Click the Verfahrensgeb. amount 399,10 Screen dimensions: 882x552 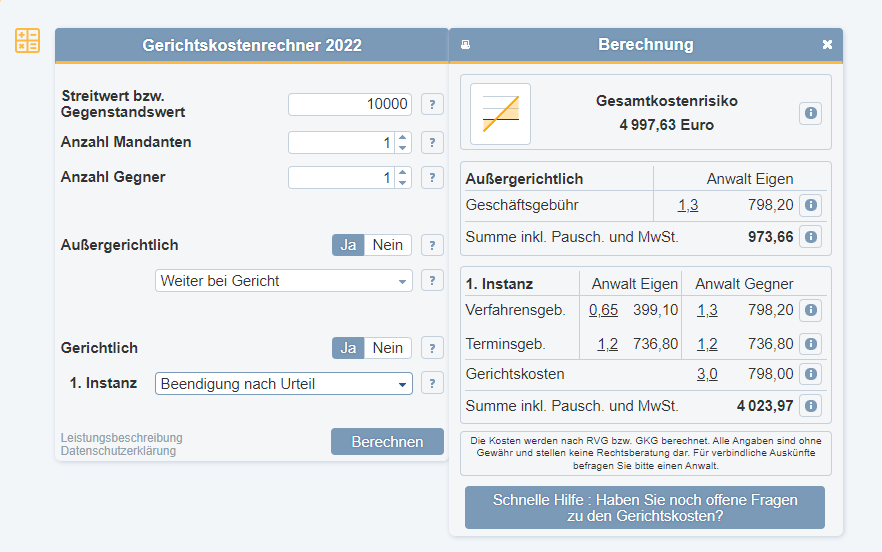point(655,310)
